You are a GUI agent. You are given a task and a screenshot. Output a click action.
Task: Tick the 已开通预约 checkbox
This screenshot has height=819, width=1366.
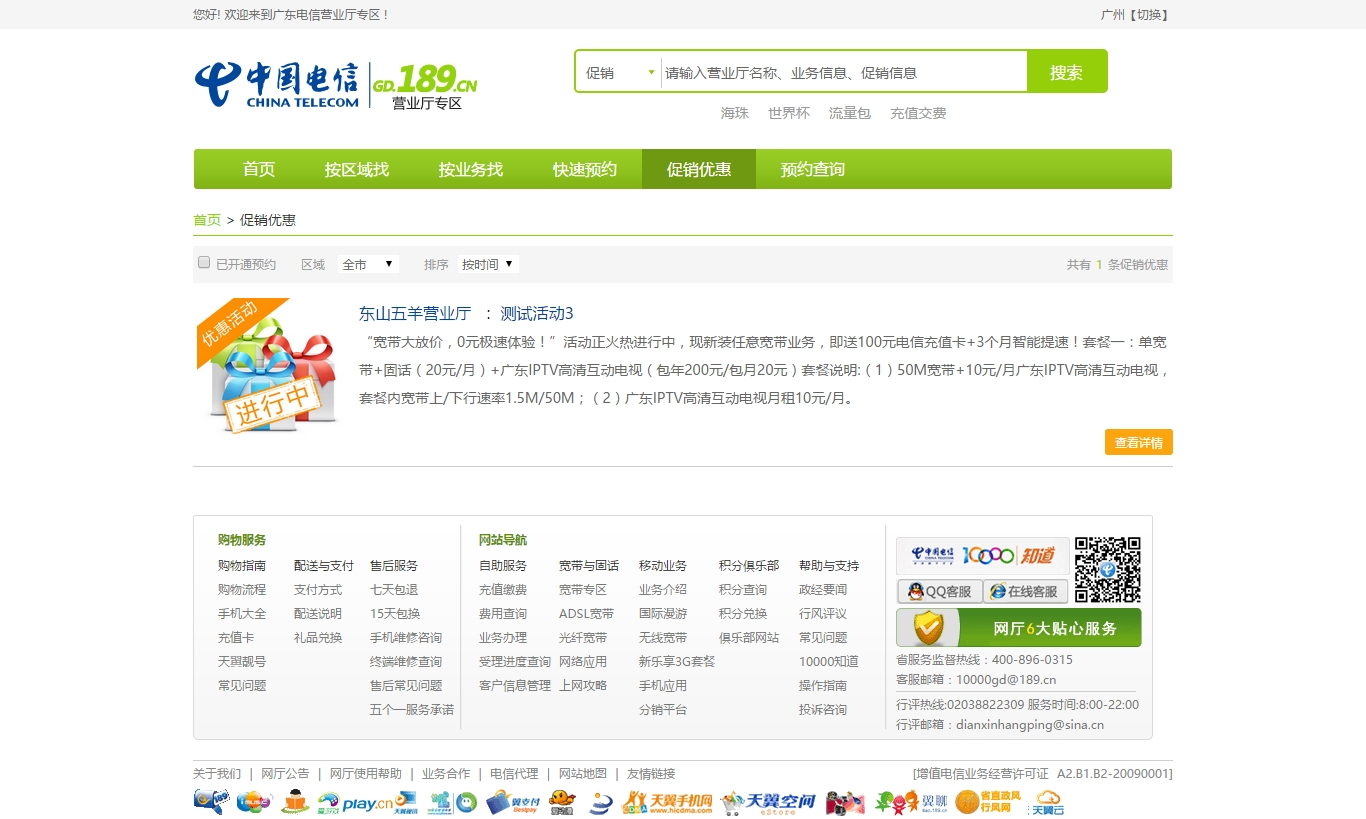coord(204,263)
